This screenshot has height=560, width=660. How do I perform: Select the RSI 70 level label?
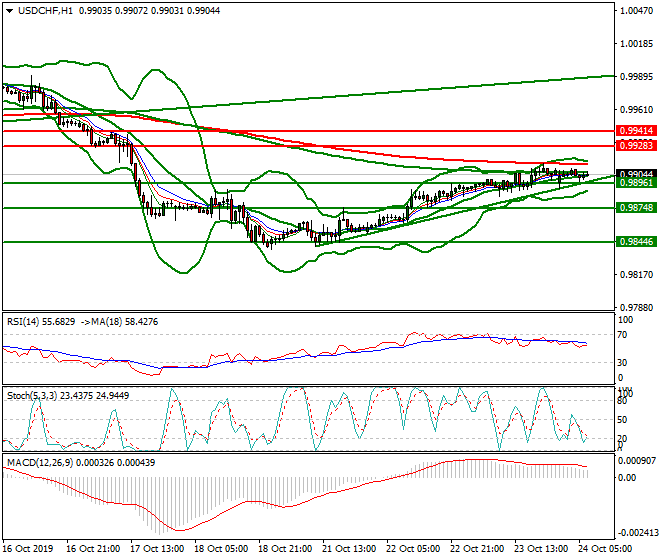point(622,335)
